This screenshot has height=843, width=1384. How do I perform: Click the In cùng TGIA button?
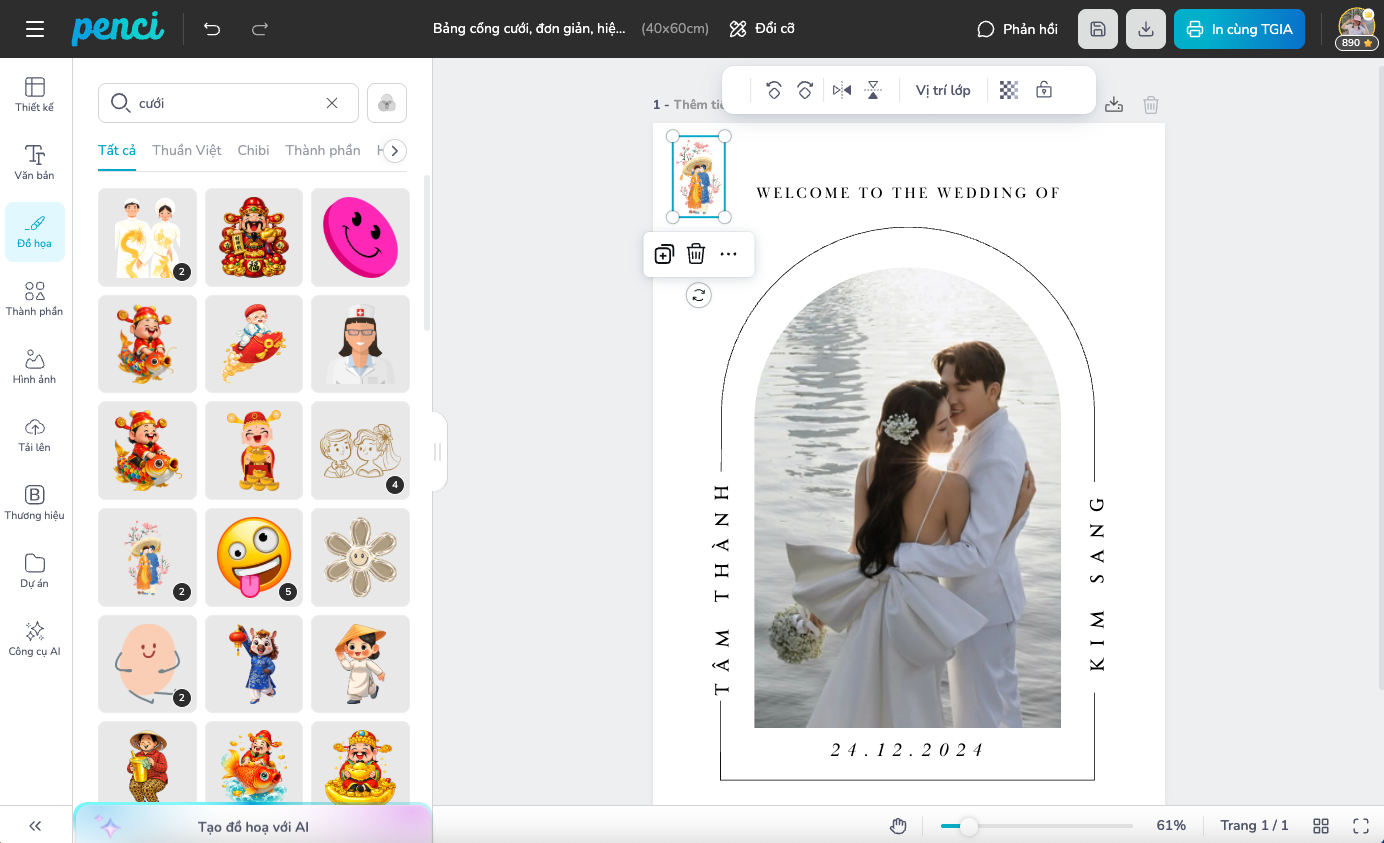coord(1239,29)
